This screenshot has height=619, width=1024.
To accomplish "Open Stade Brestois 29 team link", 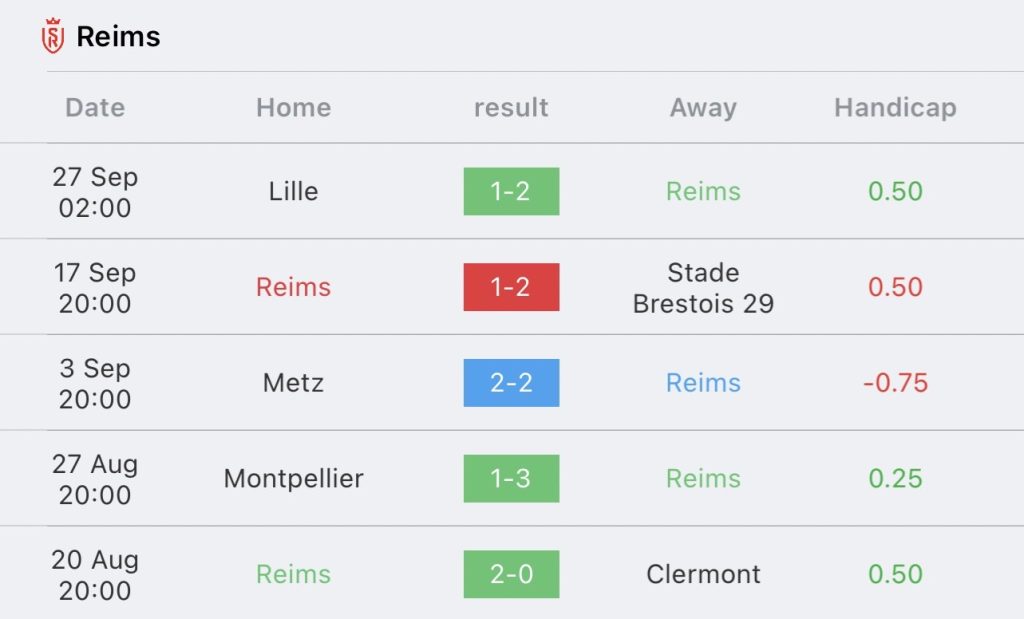I will click(703, 287).
